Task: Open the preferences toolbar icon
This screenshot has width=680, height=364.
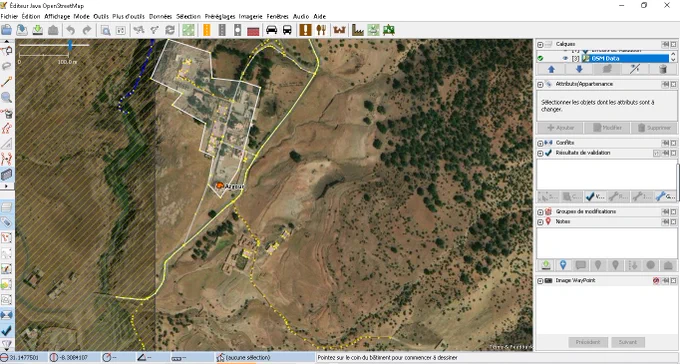Action: [121, 30]
